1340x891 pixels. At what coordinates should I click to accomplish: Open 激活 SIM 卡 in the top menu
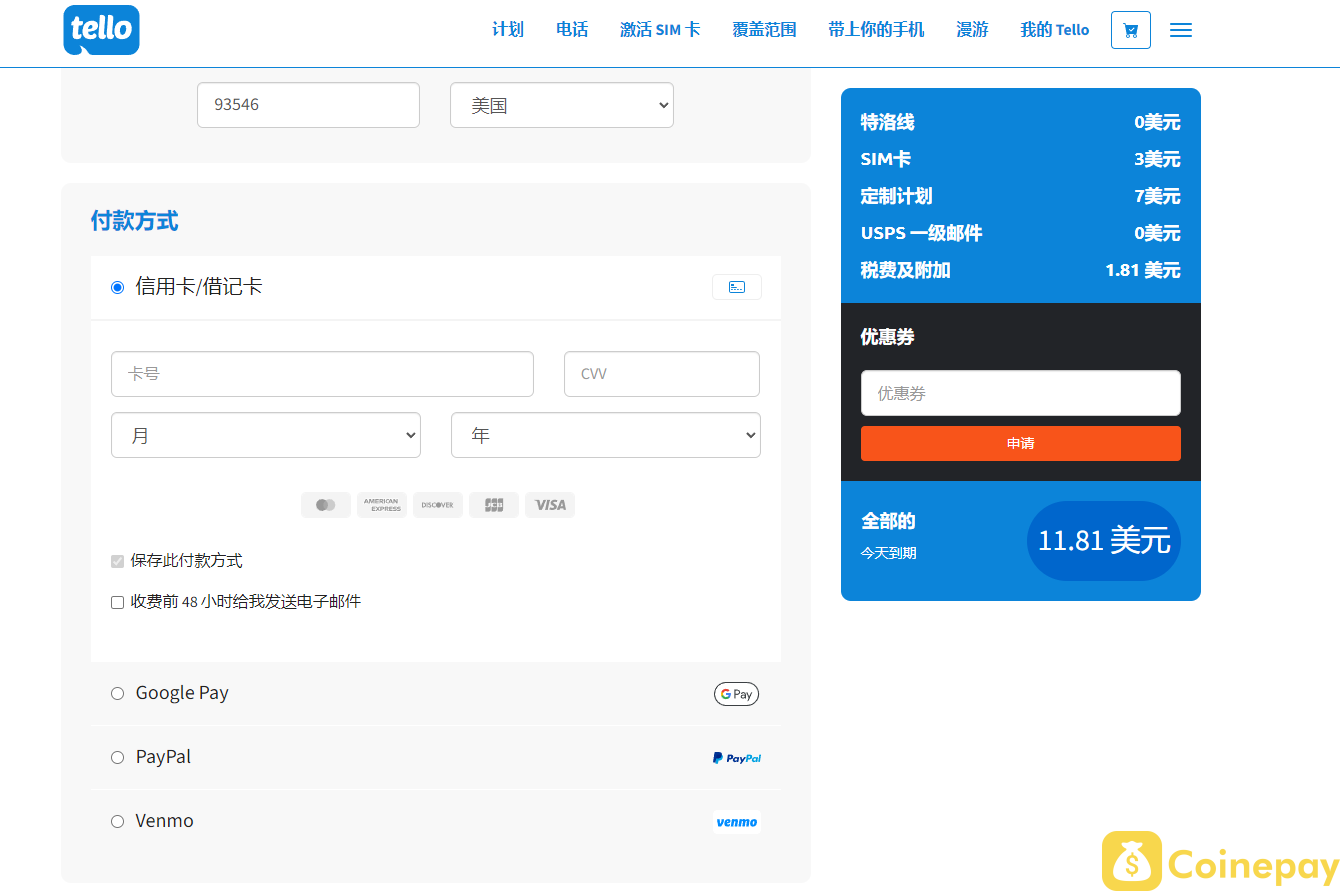(x=660, y=30)
